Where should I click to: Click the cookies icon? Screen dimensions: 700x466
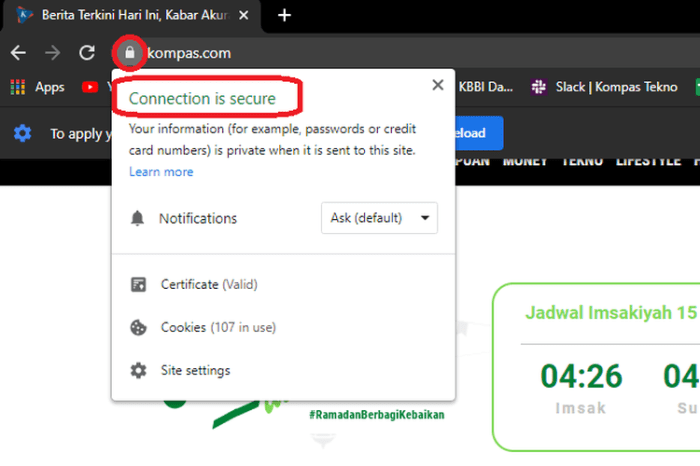(x=138, y=327)
